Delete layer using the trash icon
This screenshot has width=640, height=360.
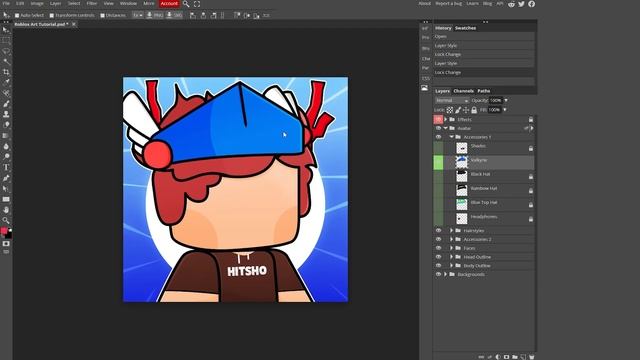coord(531,357)
